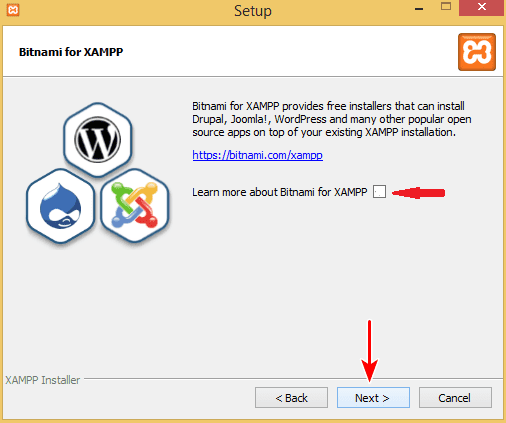Close the Setup window
Screen dimensions: 506x423
[x=481, y=8]
